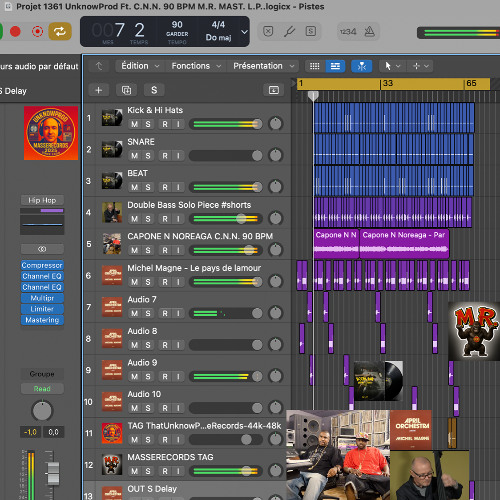The image size is (500, 500).
Task: Toggle the blue list view icon
Action: click(335, 66)
